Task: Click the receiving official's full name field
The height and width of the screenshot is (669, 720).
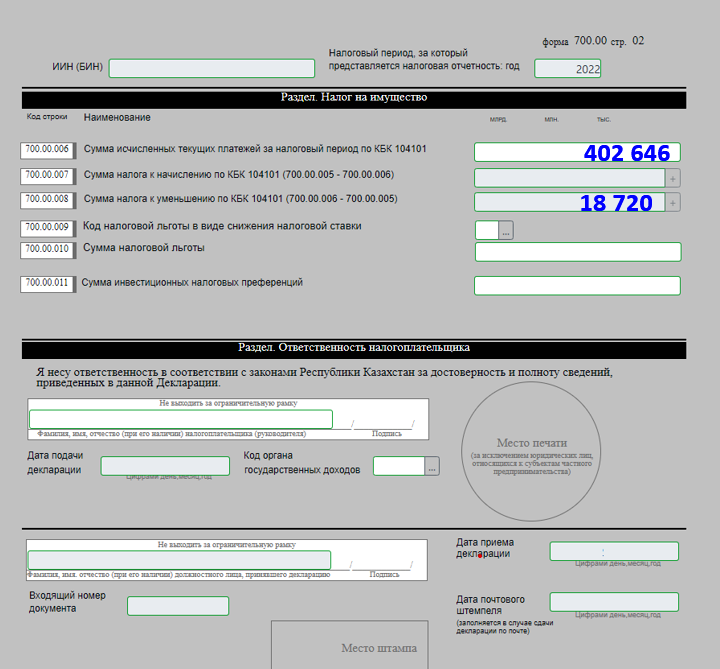Action: coord(179,560)
